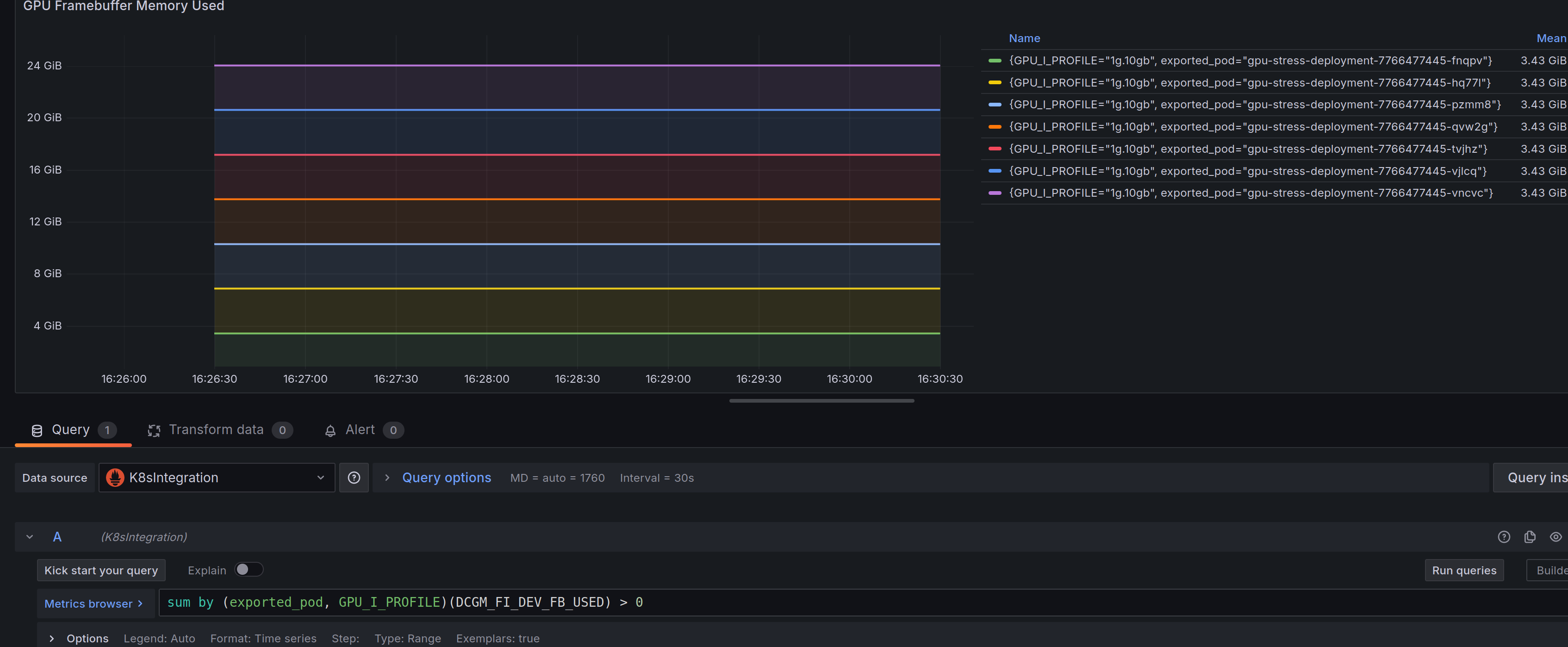
Task: Click yellow swatch for hq77l series
Action: point(995,82)
